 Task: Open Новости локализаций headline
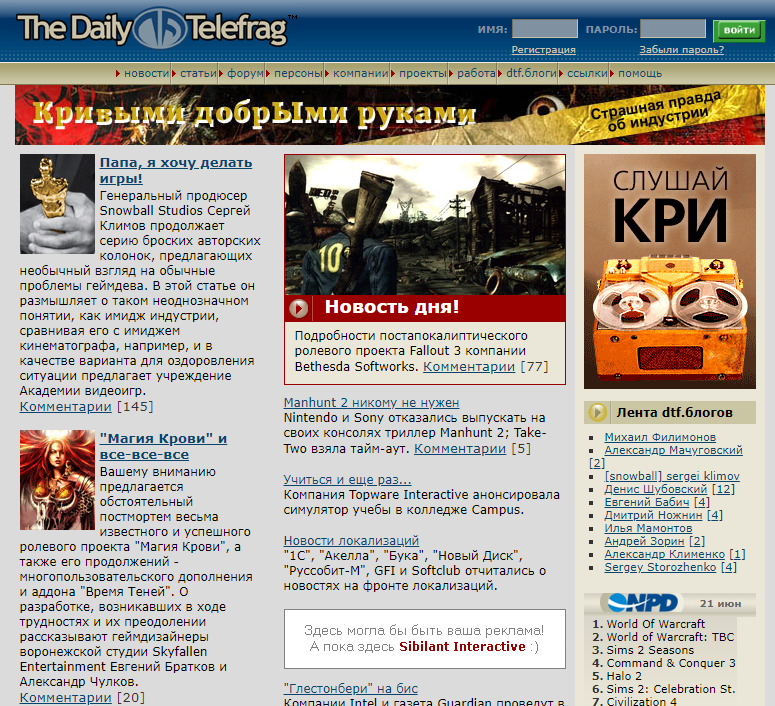(351, 540)
